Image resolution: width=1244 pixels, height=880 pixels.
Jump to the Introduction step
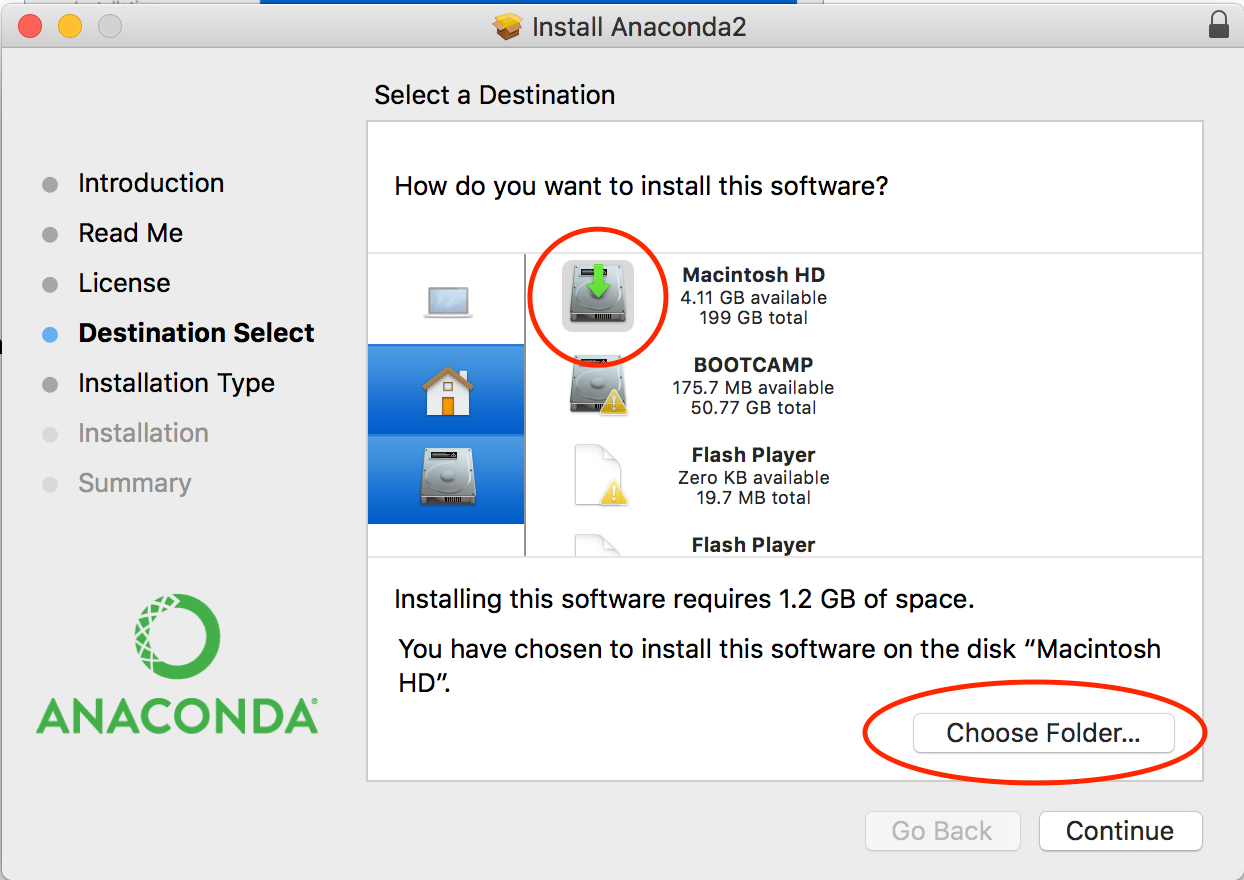[151, 183]
